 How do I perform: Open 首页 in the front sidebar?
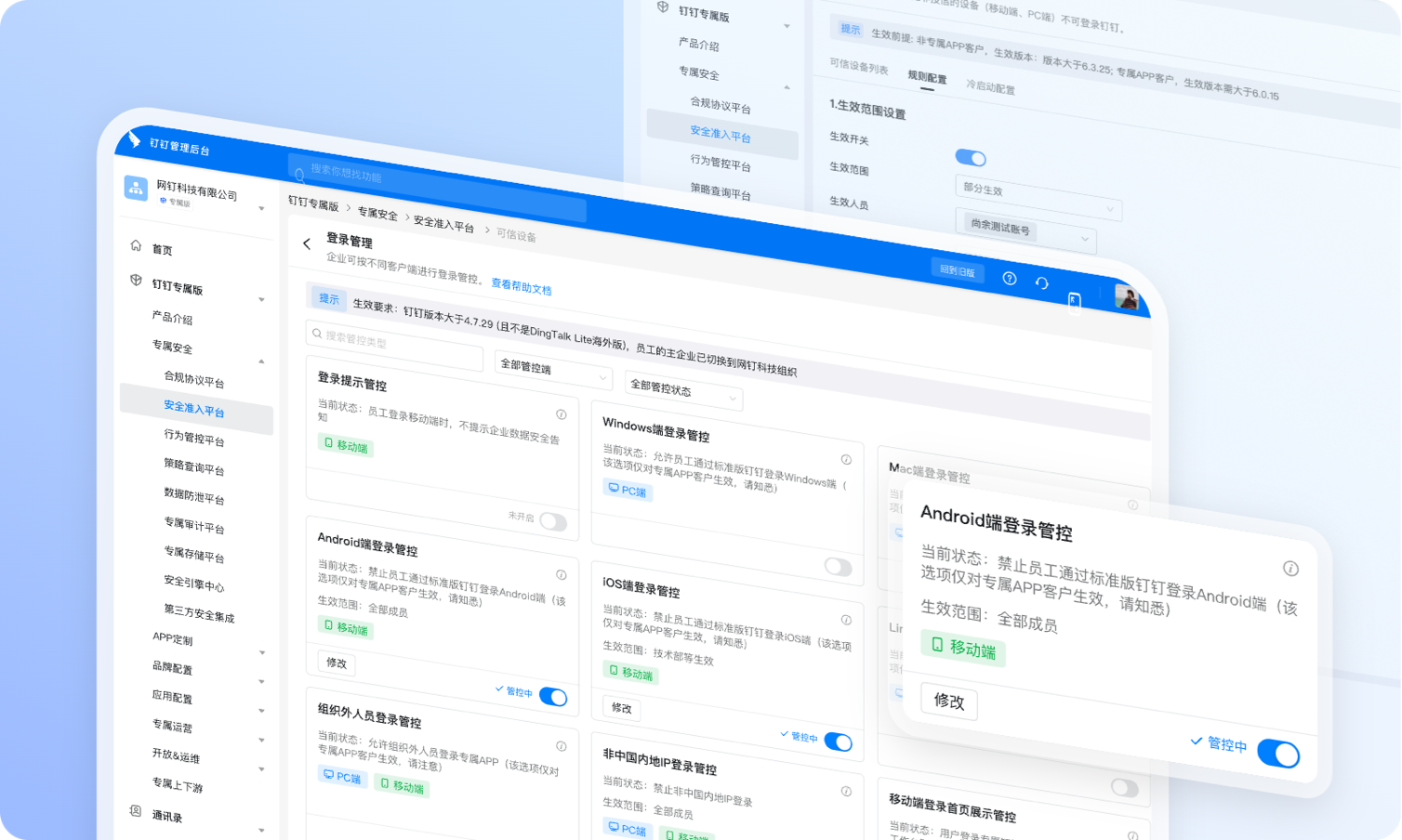[163, 249]
